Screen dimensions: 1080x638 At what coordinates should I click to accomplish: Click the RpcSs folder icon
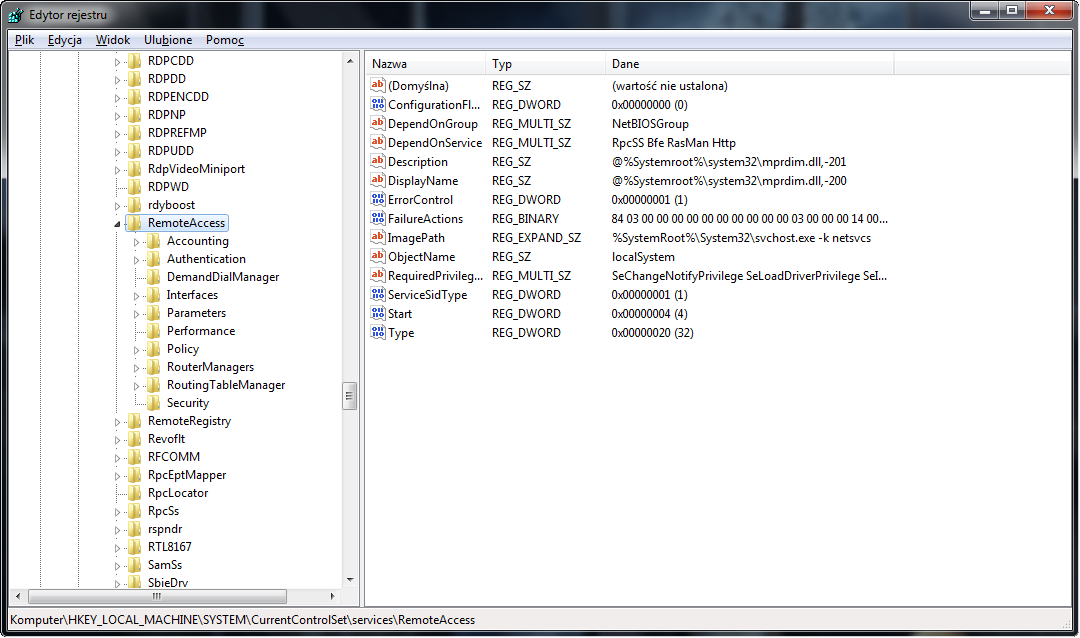point(135,511)
